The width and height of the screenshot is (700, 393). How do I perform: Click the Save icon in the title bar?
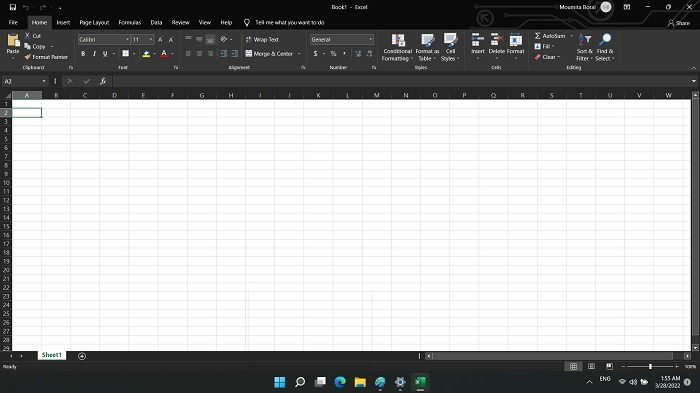coord(13,7)
